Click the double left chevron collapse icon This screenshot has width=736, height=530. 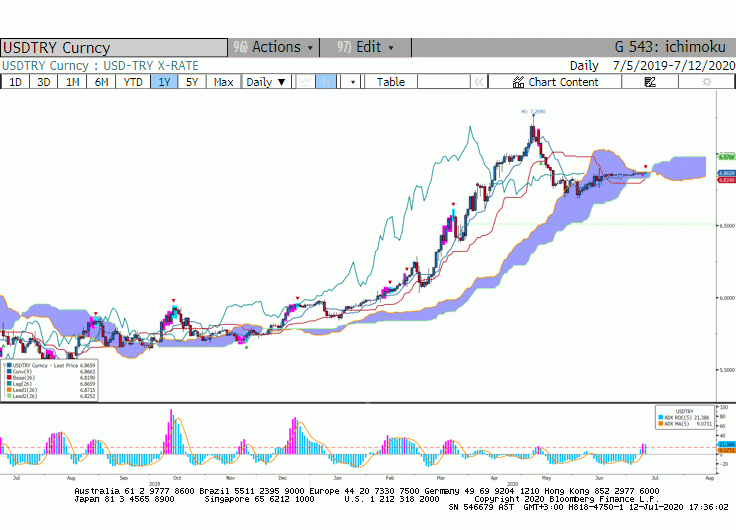tap(479, 82)
